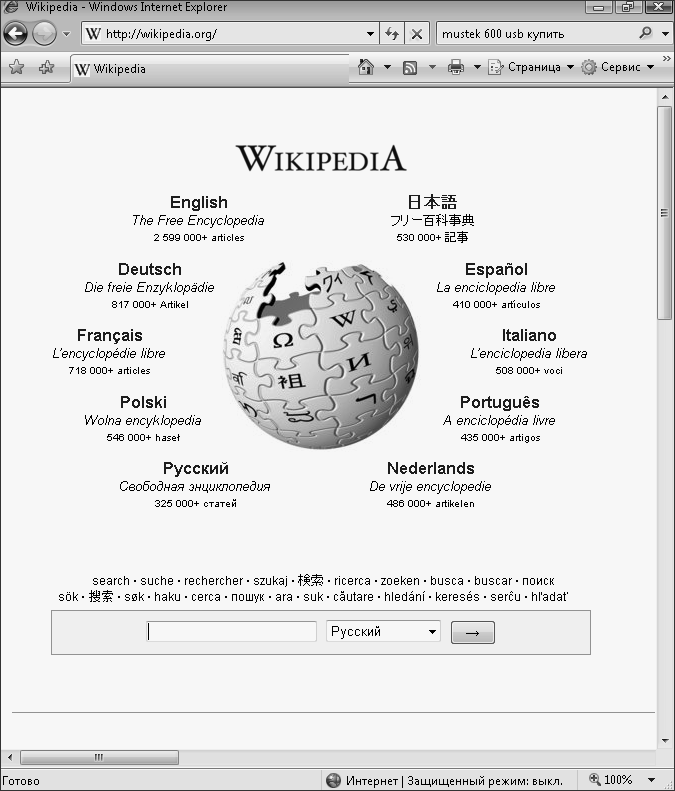Open the Nederlands Wikipedia link

(430, 468)
